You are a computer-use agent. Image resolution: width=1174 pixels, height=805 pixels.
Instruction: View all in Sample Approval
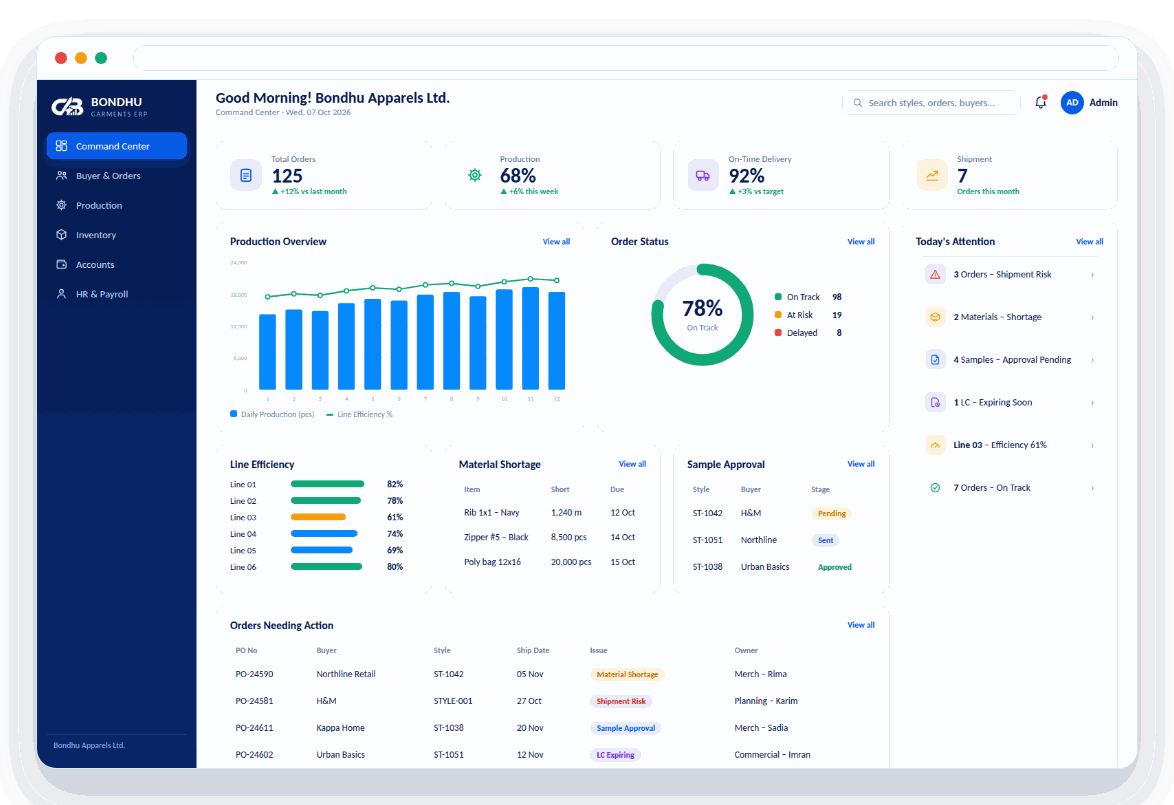point(861,464)
